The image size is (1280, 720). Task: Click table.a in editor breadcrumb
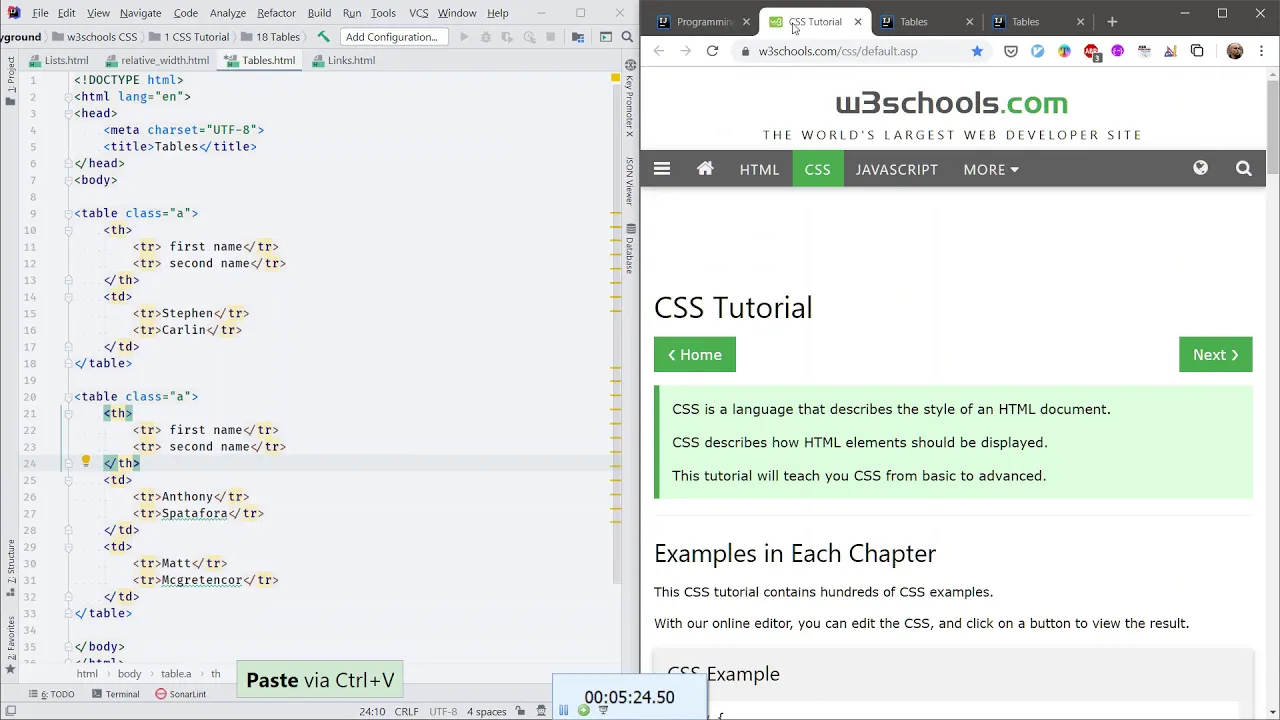click(176, 674)
